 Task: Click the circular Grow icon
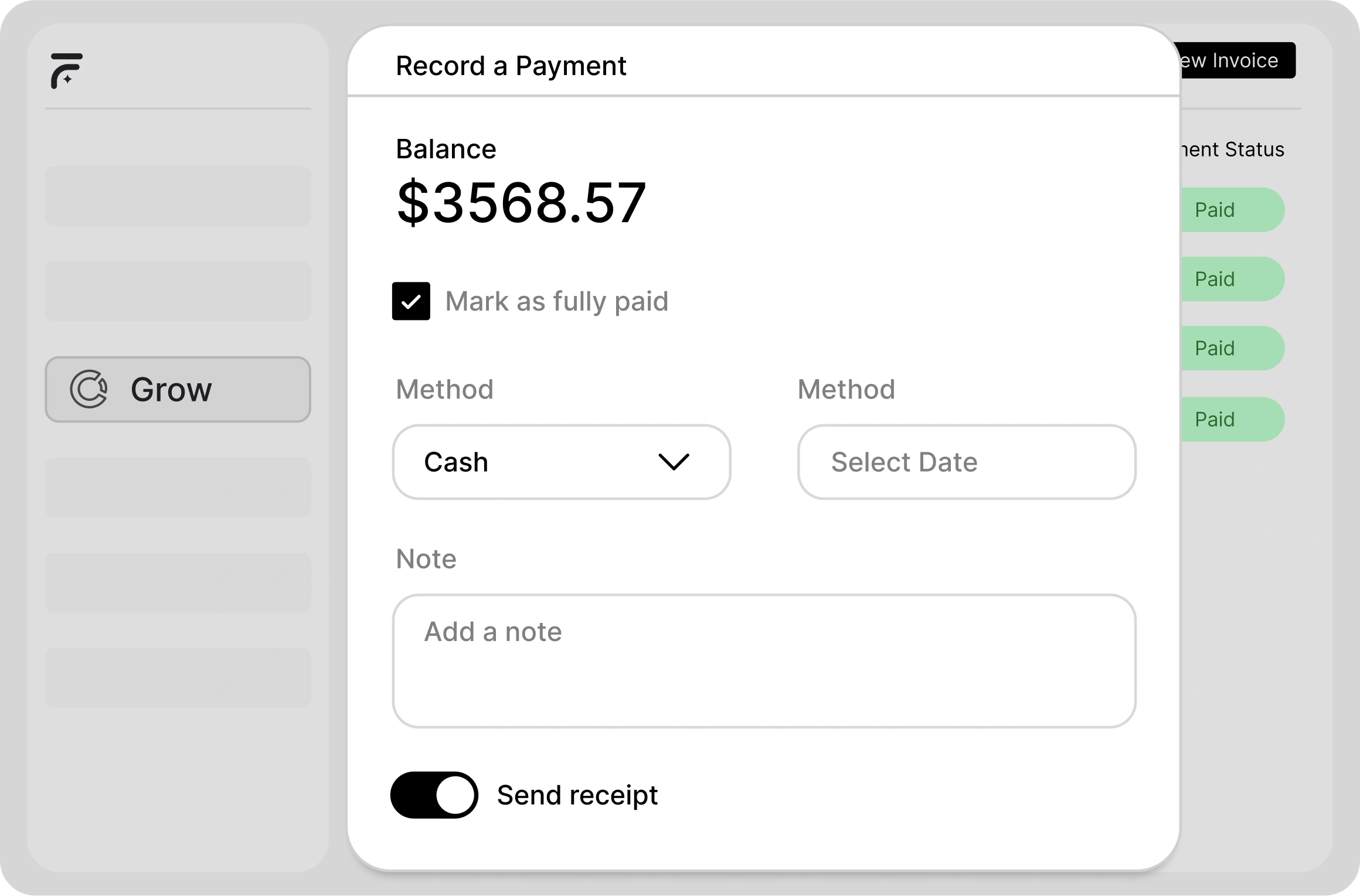(89, 389)
